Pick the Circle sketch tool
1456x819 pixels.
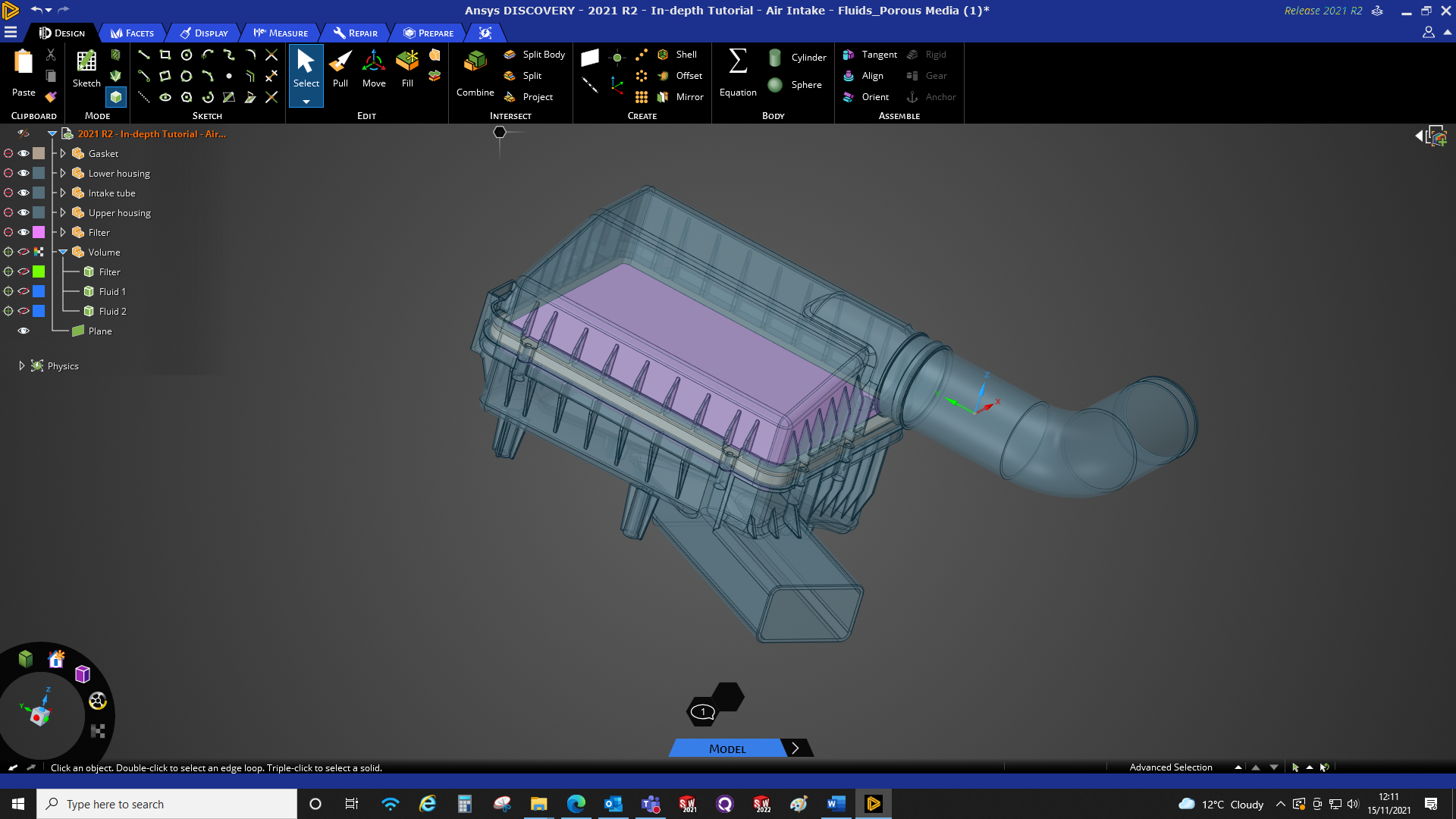(x=187, y=55)
